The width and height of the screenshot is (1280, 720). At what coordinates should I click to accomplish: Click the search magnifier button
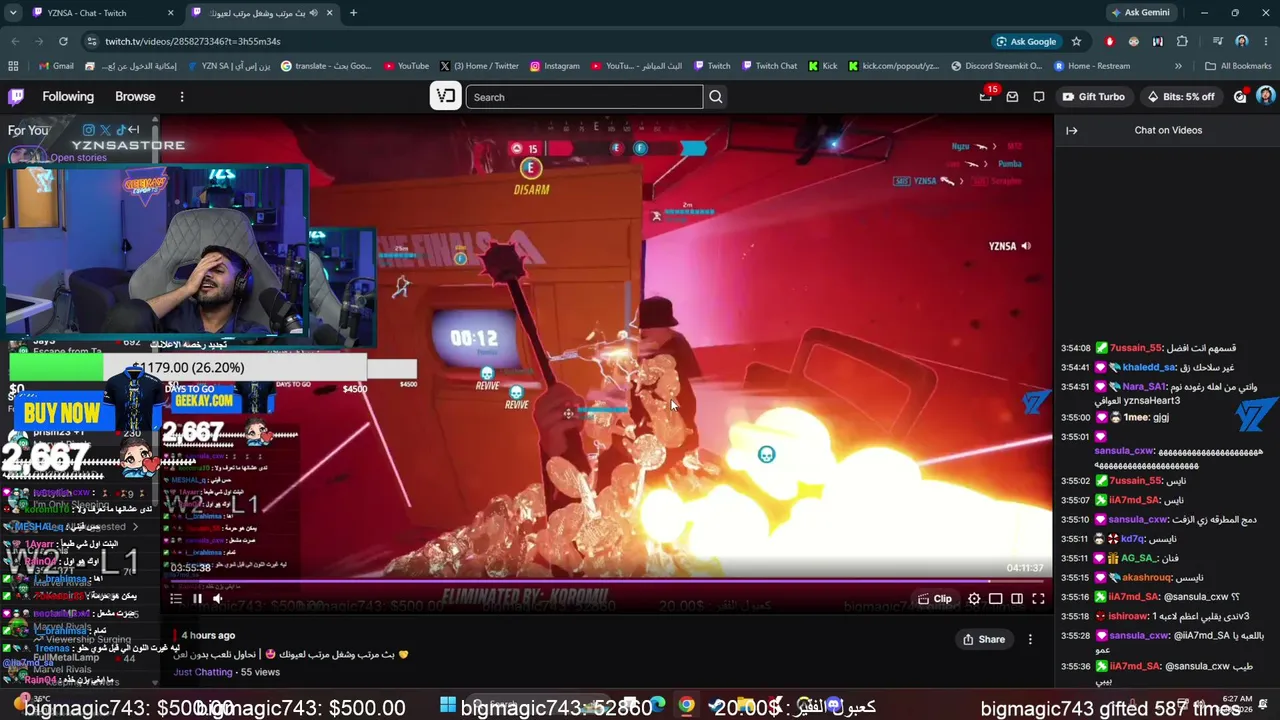click(x=716, y=97)
